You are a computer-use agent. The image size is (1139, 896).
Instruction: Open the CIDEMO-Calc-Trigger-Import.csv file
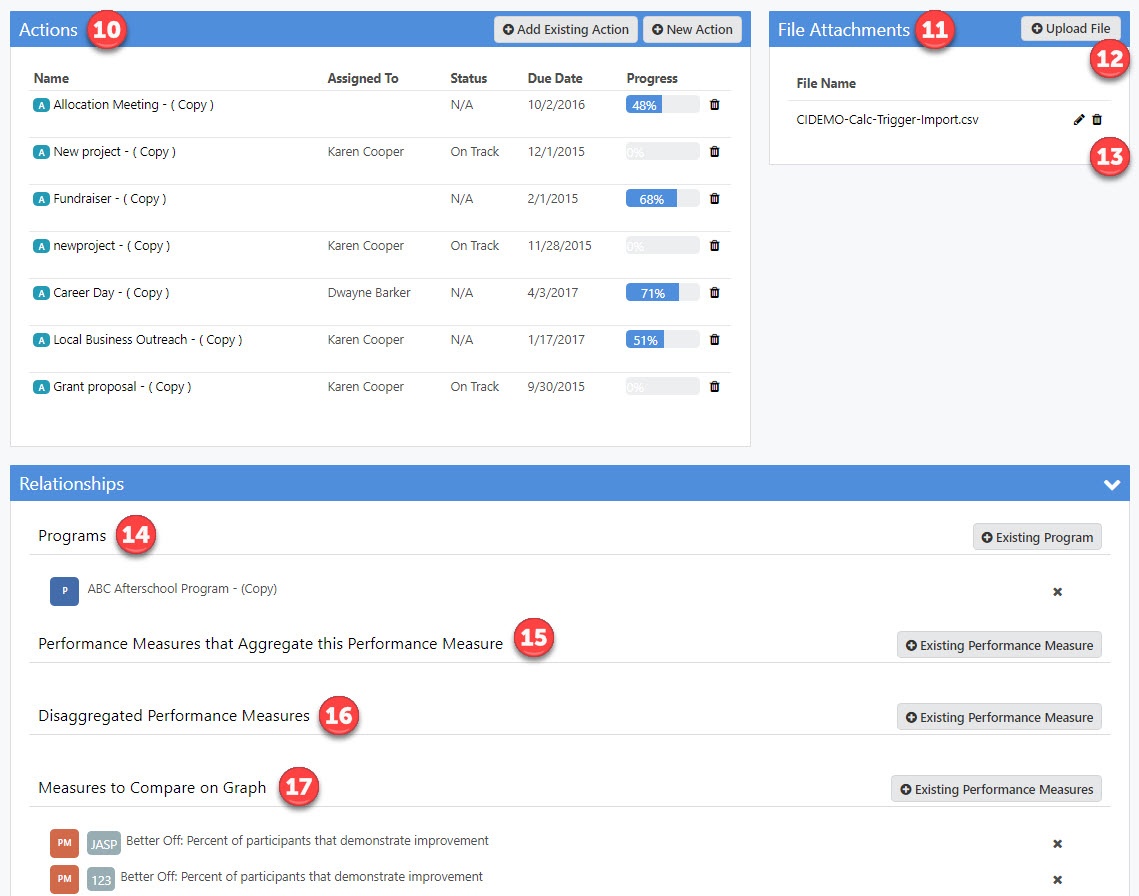887,120
